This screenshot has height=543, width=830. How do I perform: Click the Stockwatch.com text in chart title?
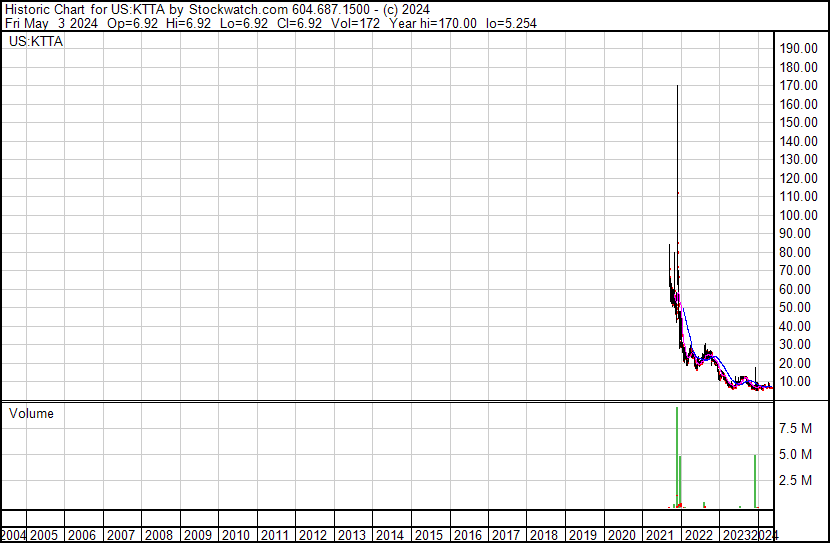238,10
